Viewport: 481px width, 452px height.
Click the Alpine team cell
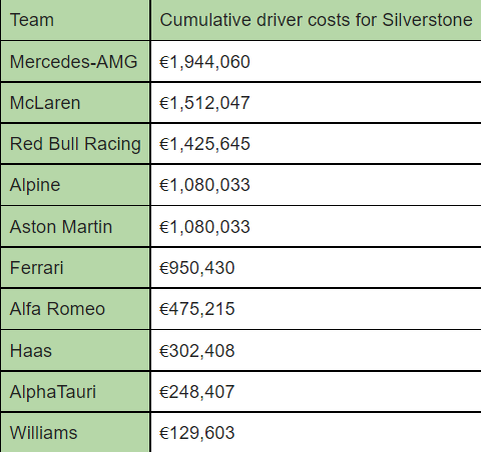[x=75, y=185]
